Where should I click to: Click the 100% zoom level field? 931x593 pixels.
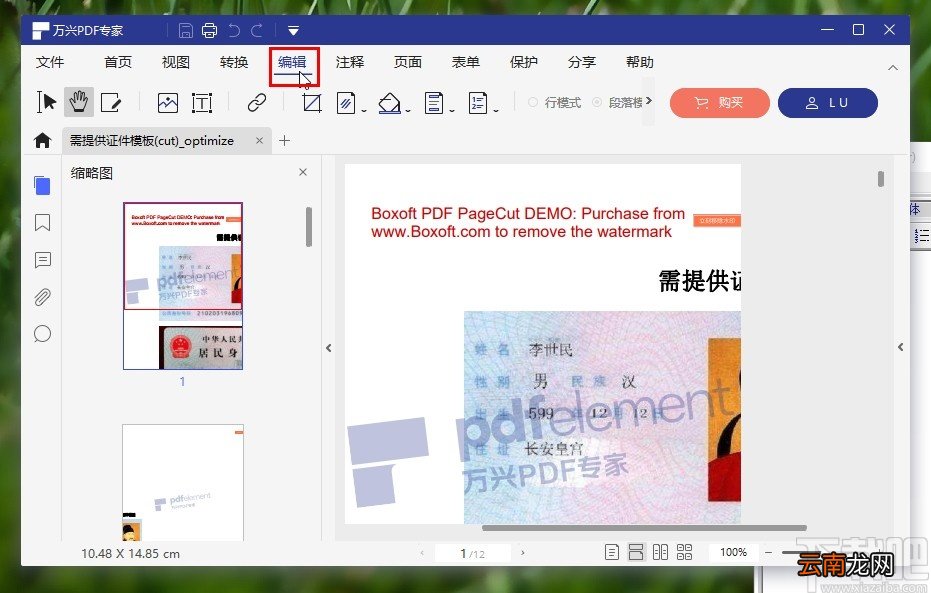pyautogui.click(x=733, y=553)
